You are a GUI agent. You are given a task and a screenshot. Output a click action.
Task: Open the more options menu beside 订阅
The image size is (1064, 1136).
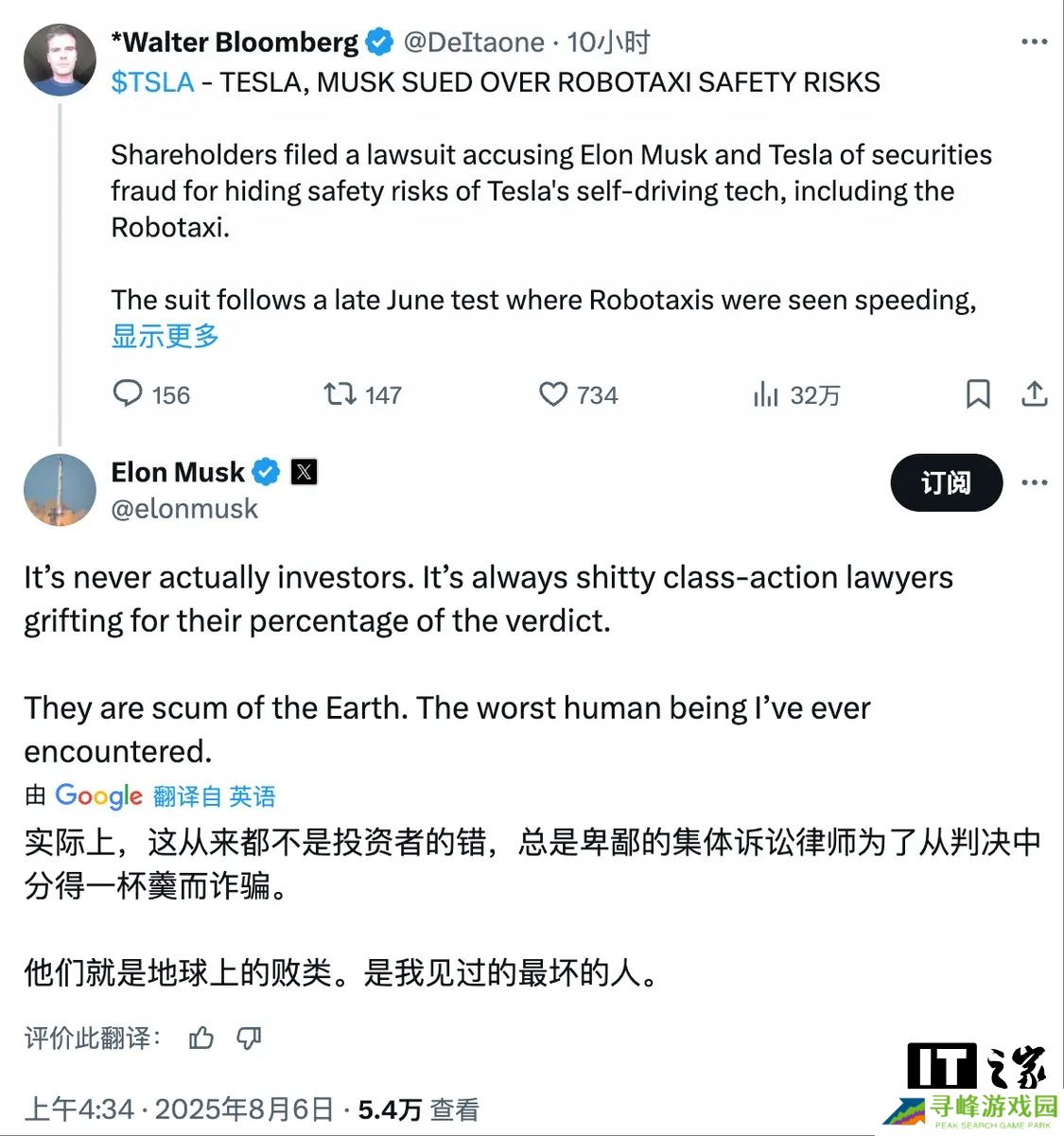1035,482
